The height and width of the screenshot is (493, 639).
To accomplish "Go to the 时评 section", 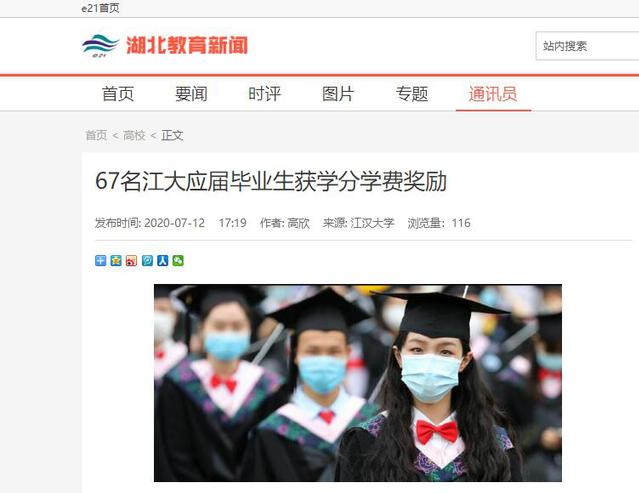I will click(x=264, y=94).
